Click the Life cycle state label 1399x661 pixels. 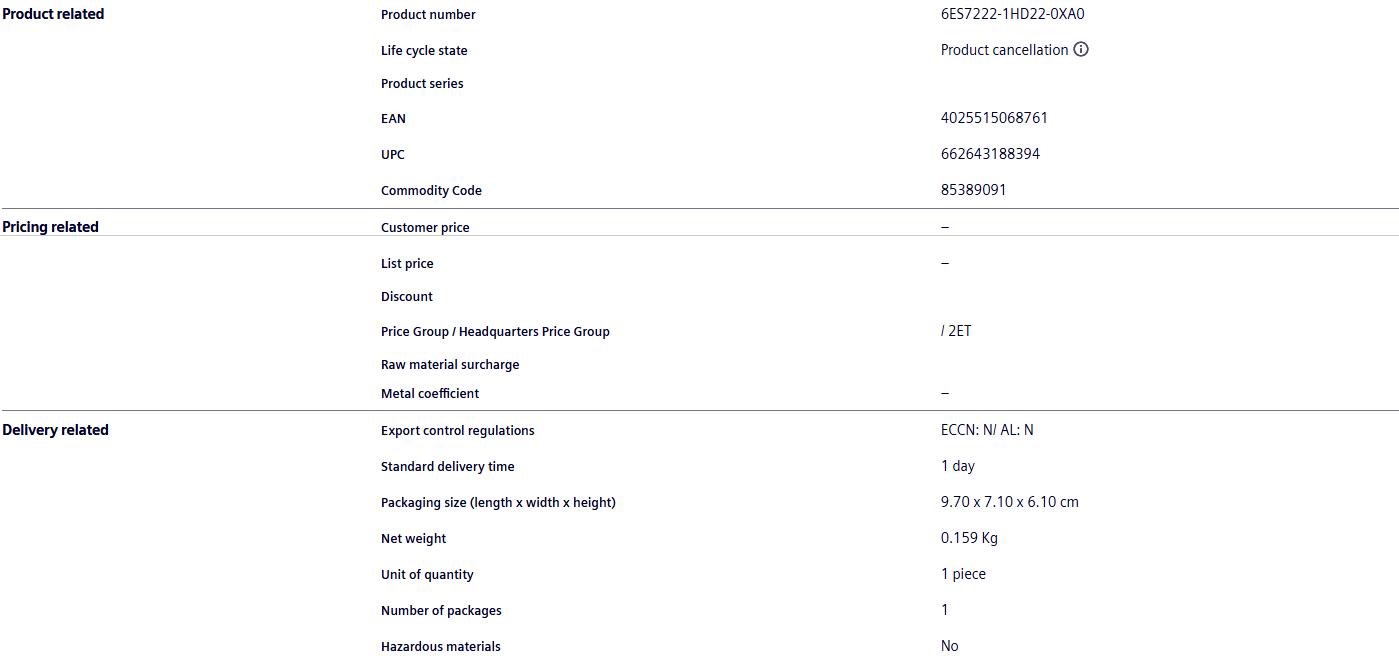coord(424,51)
